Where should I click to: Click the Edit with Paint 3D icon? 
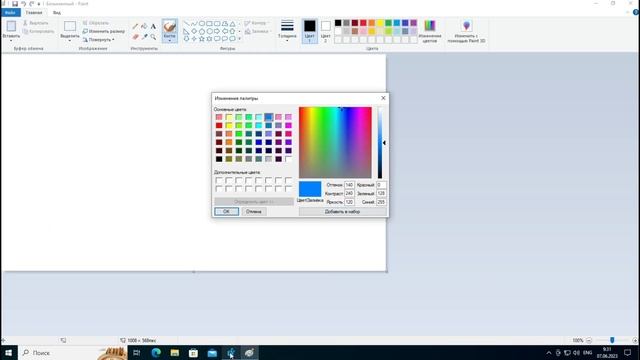click(466, 26)
